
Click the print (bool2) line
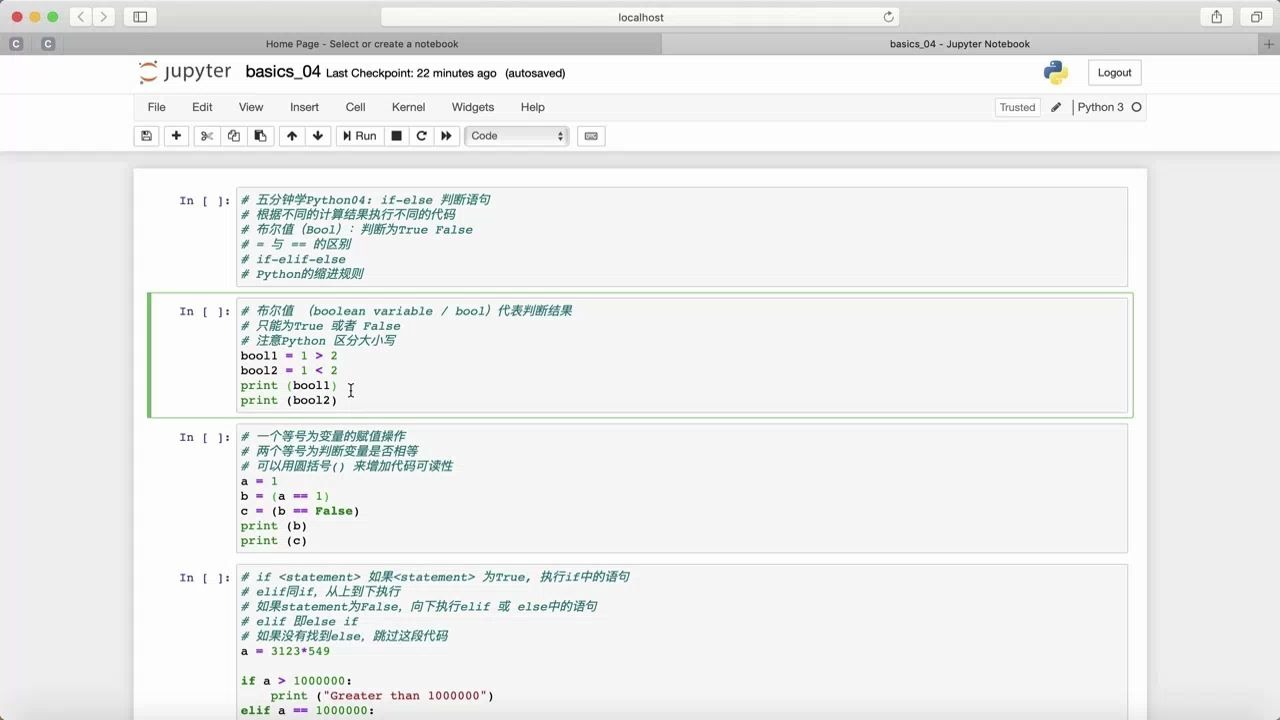(289, 400)
